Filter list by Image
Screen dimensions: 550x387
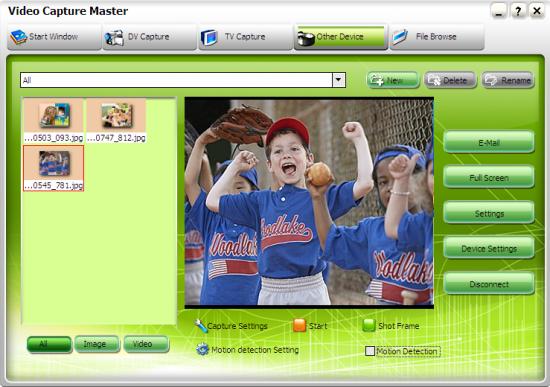point(97,344)
